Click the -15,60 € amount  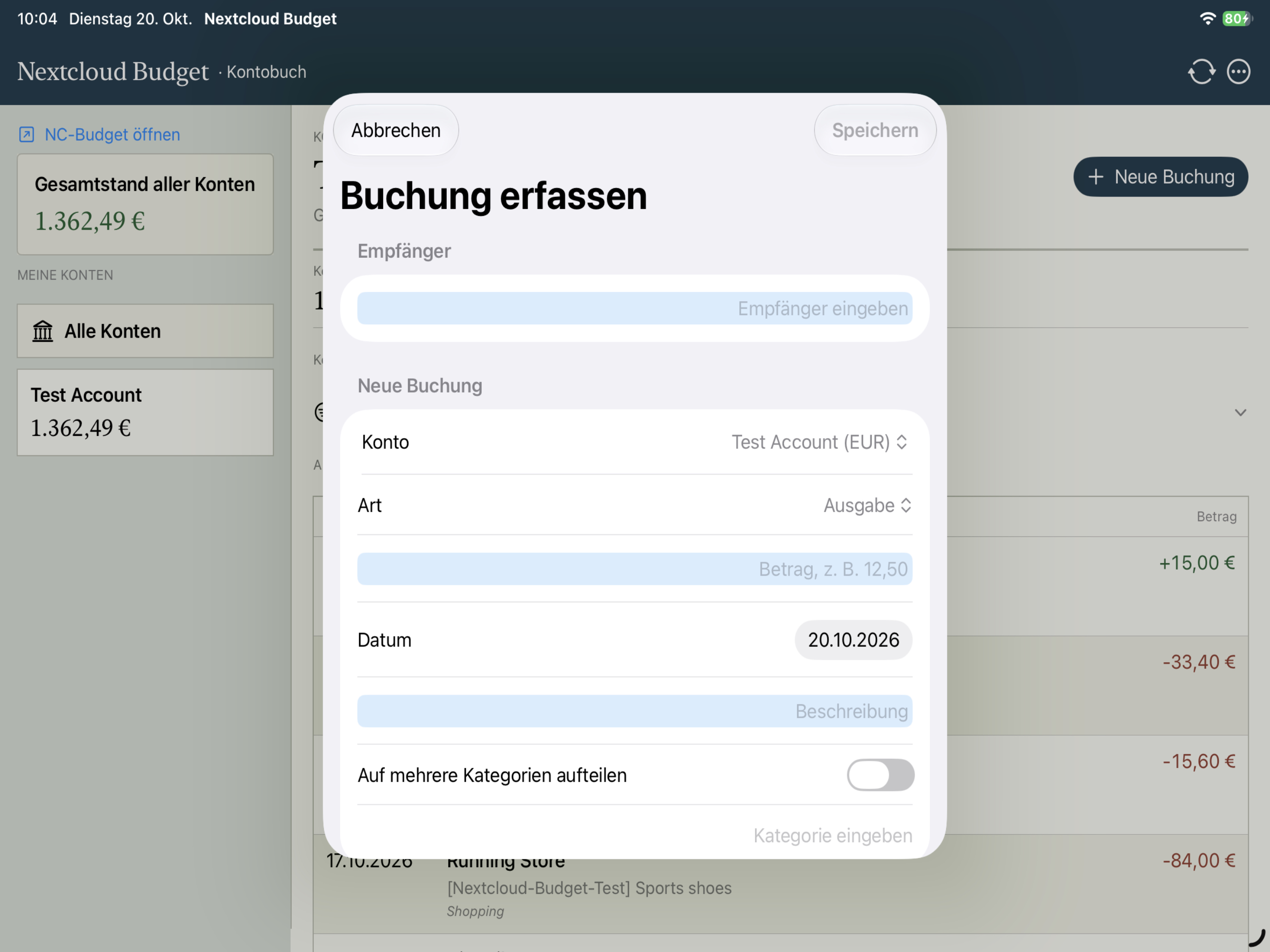tap(1199, 761)
